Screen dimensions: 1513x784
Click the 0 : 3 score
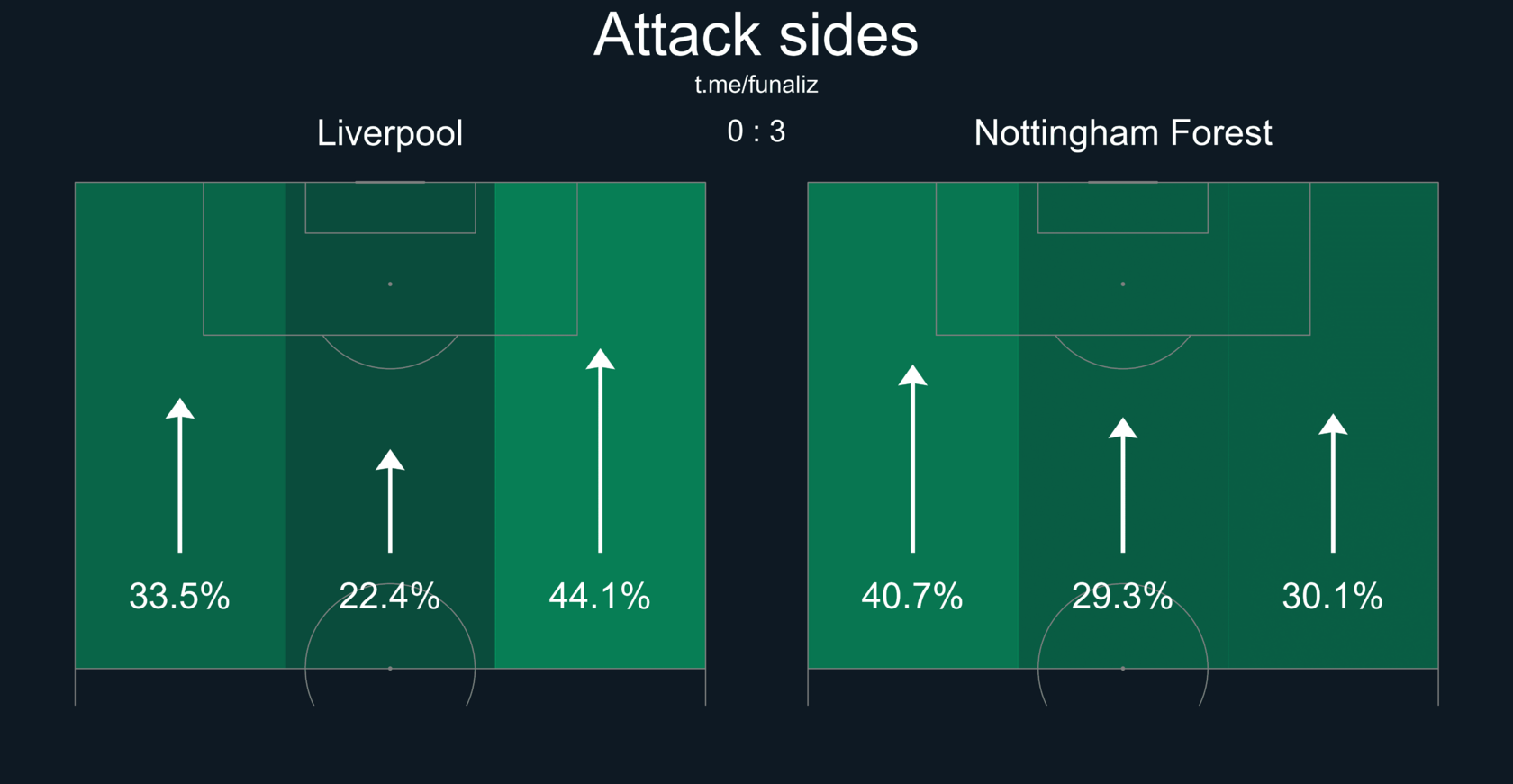pos(756,132)
